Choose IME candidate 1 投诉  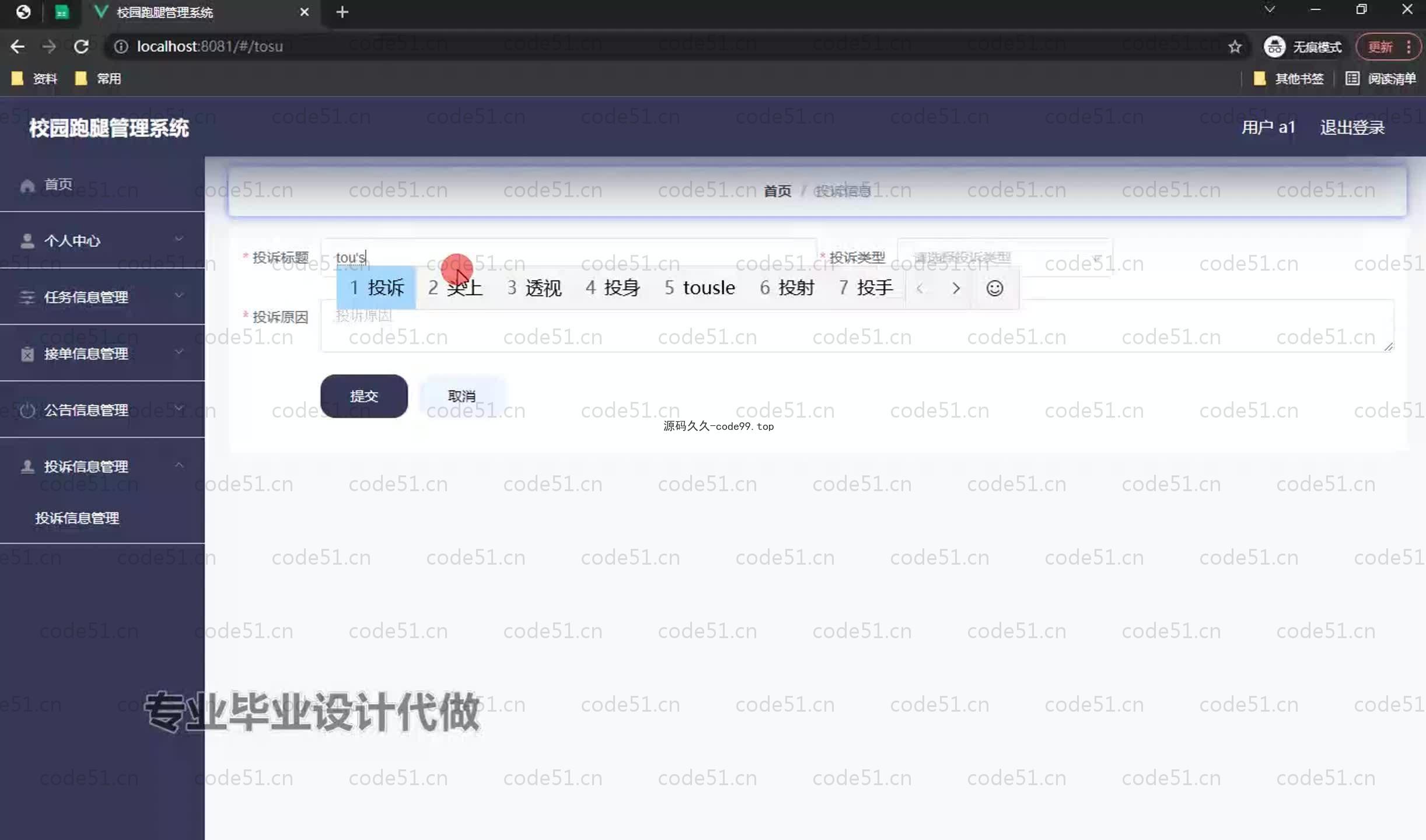point(376,288)
